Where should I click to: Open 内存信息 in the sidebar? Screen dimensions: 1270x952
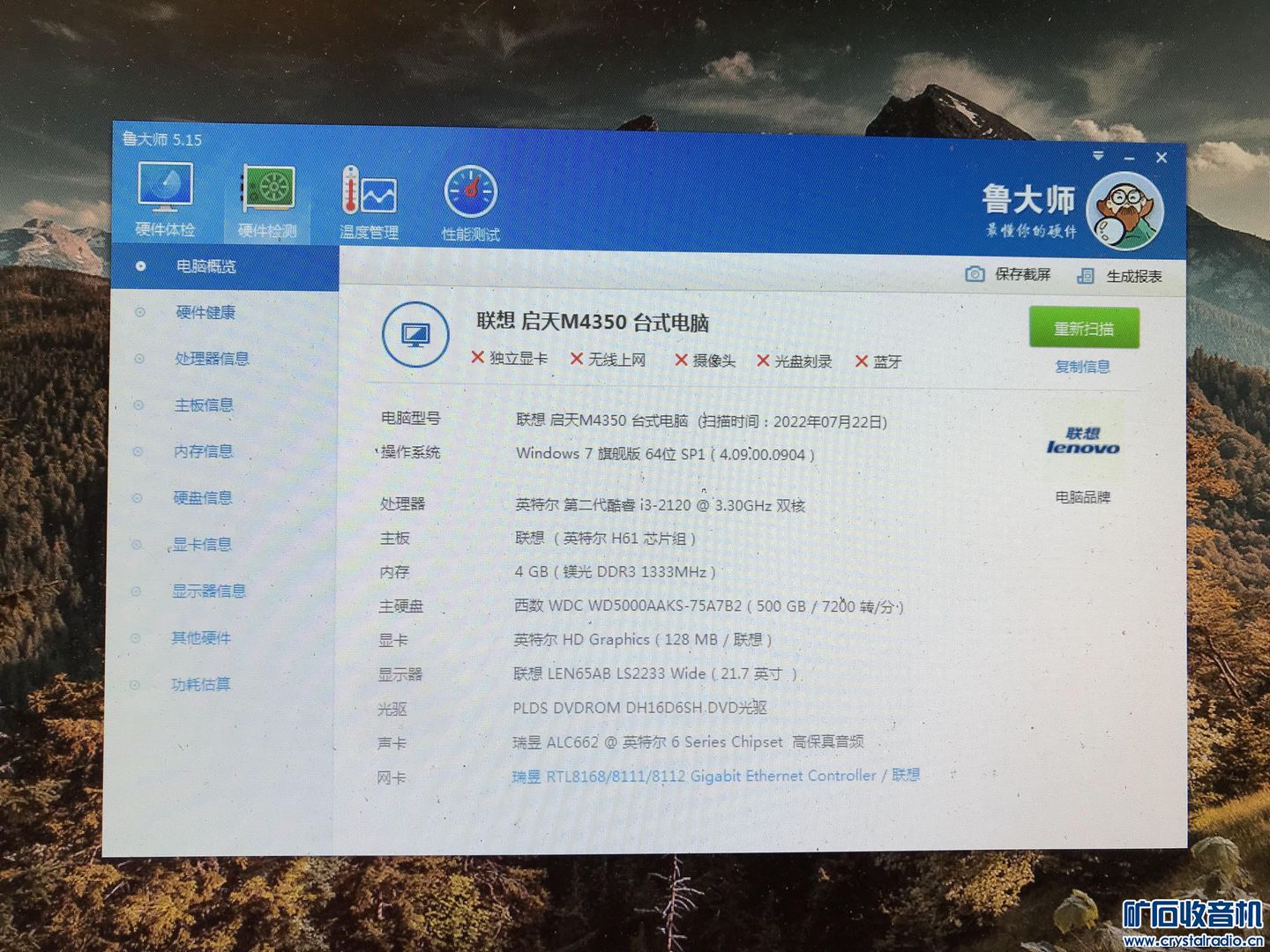203,451
